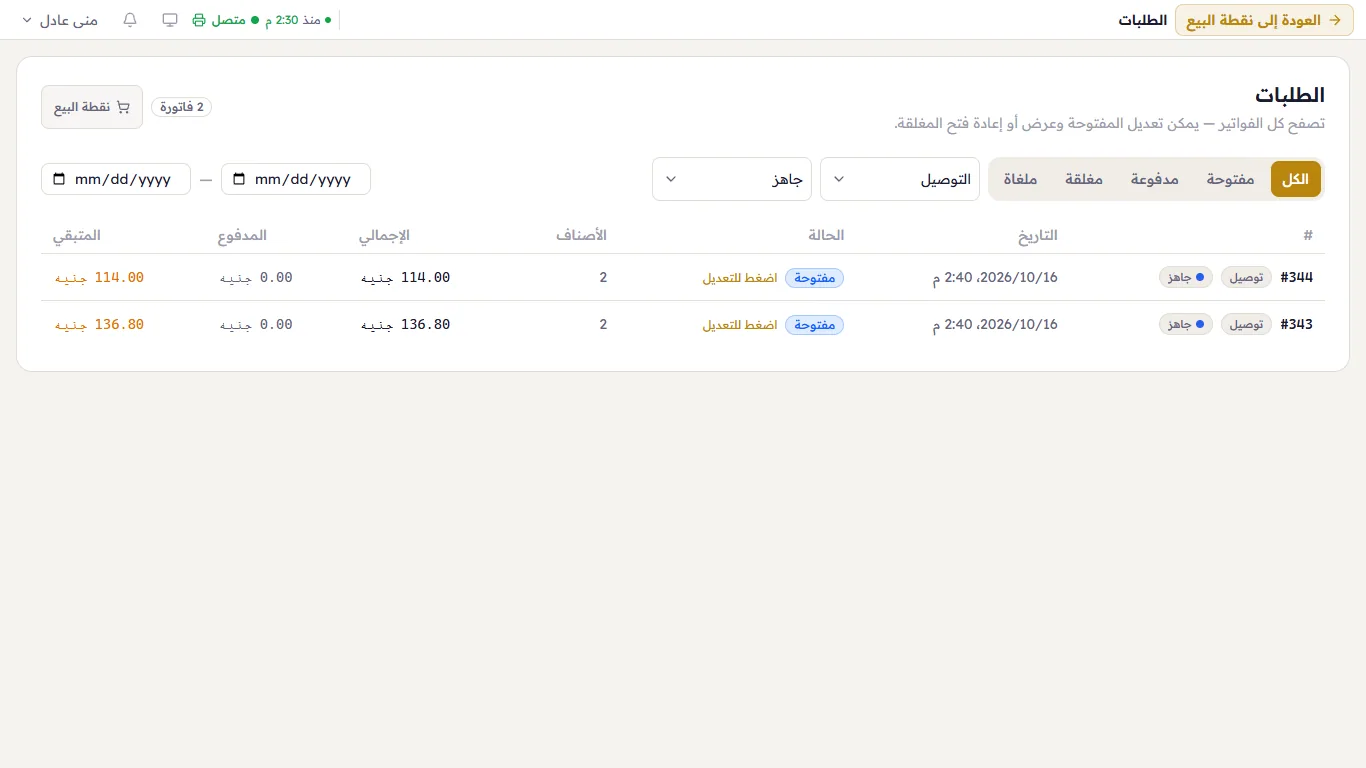
Task: Click اضغط للتعديل on order #343
Action: tap(740, 325)
